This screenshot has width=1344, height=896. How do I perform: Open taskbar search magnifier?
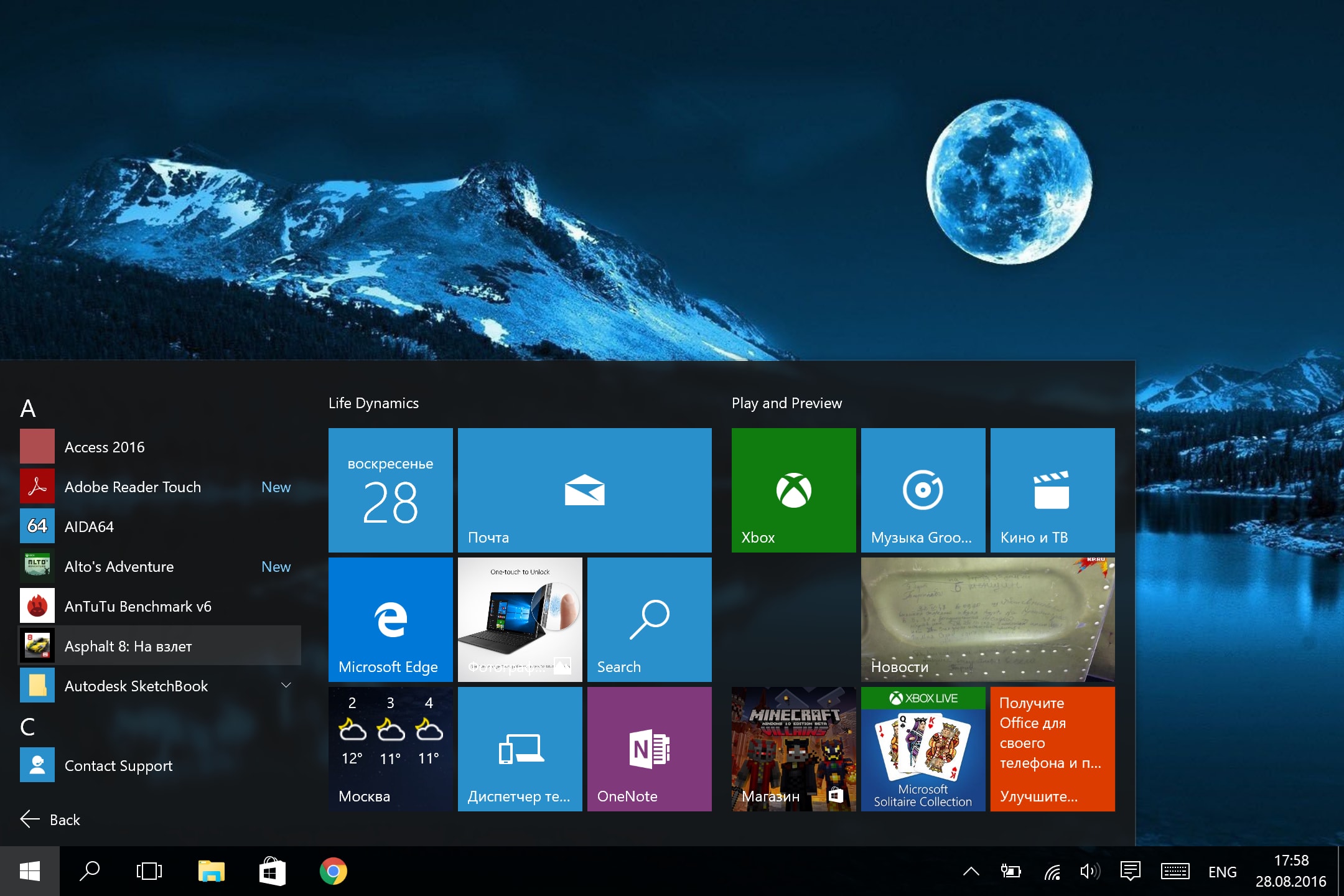[90, 871]
